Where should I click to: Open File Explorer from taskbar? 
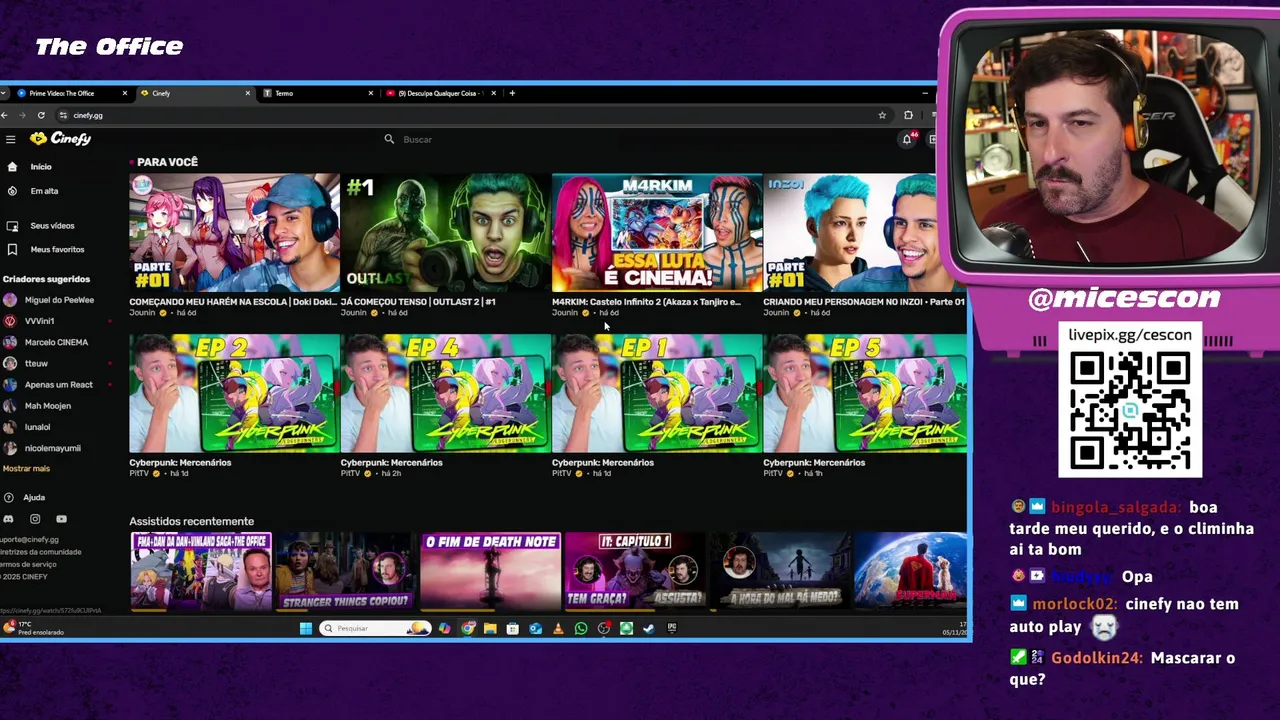490,628
